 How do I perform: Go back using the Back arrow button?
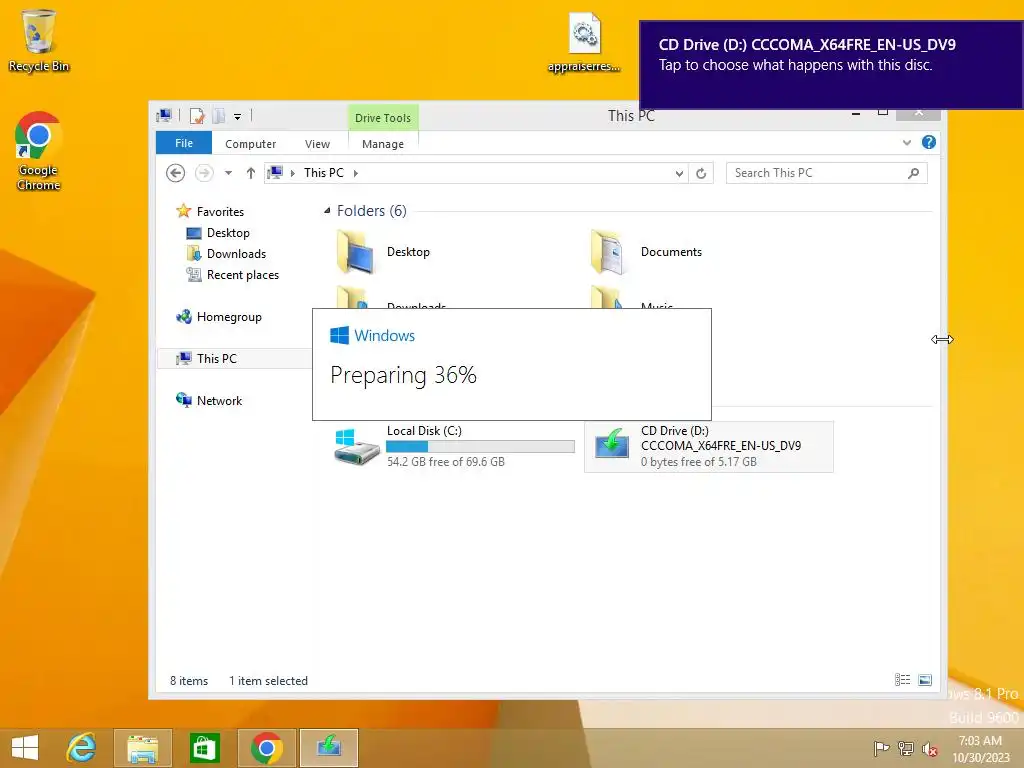tap(175, 173)
